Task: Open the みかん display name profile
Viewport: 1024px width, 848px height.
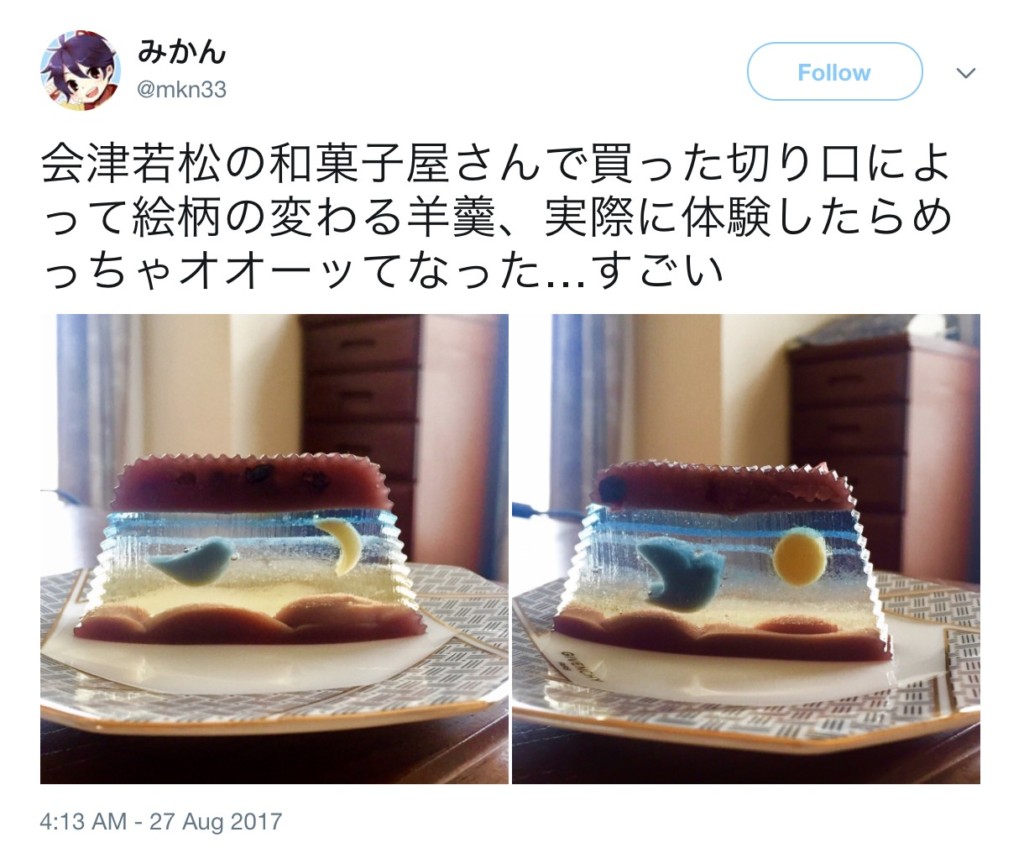Action: 181,52
